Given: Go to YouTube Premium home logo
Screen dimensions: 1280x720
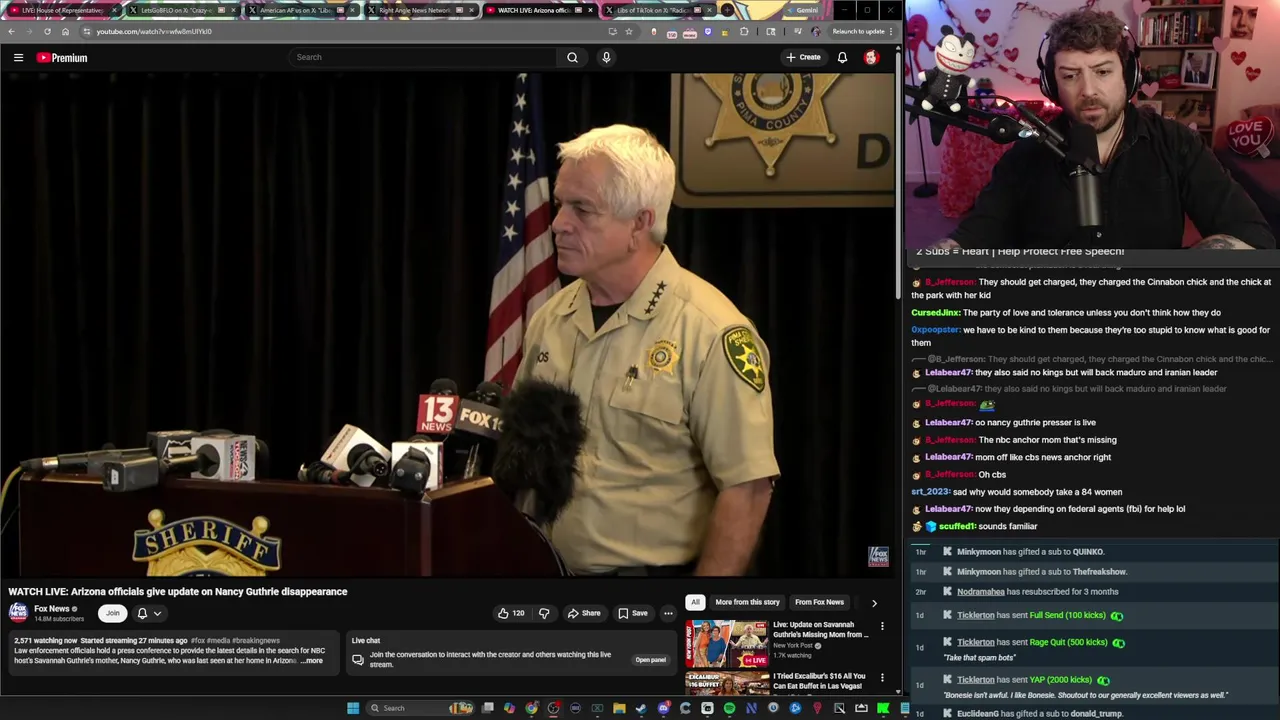Looking at the screenshot, I should click(62, 58).
